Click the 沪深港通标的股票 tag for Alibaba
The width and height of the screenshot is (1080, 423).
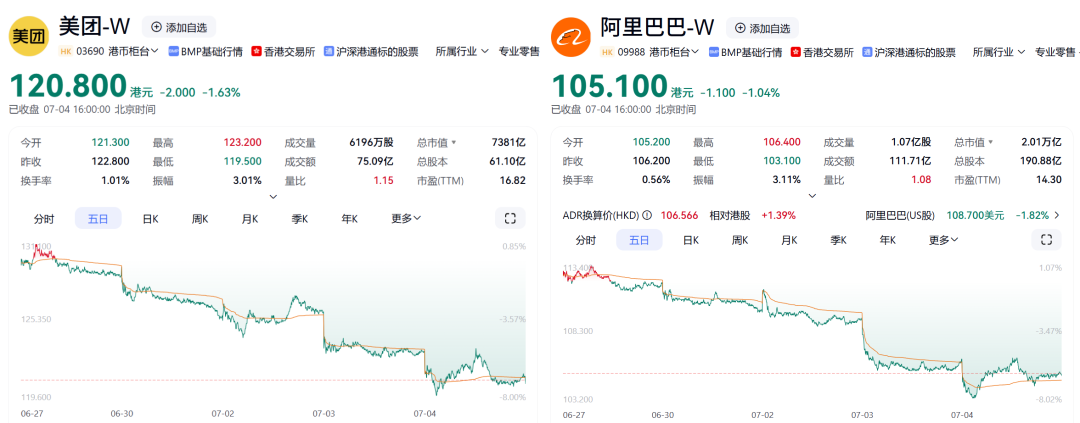coord(909,52)
